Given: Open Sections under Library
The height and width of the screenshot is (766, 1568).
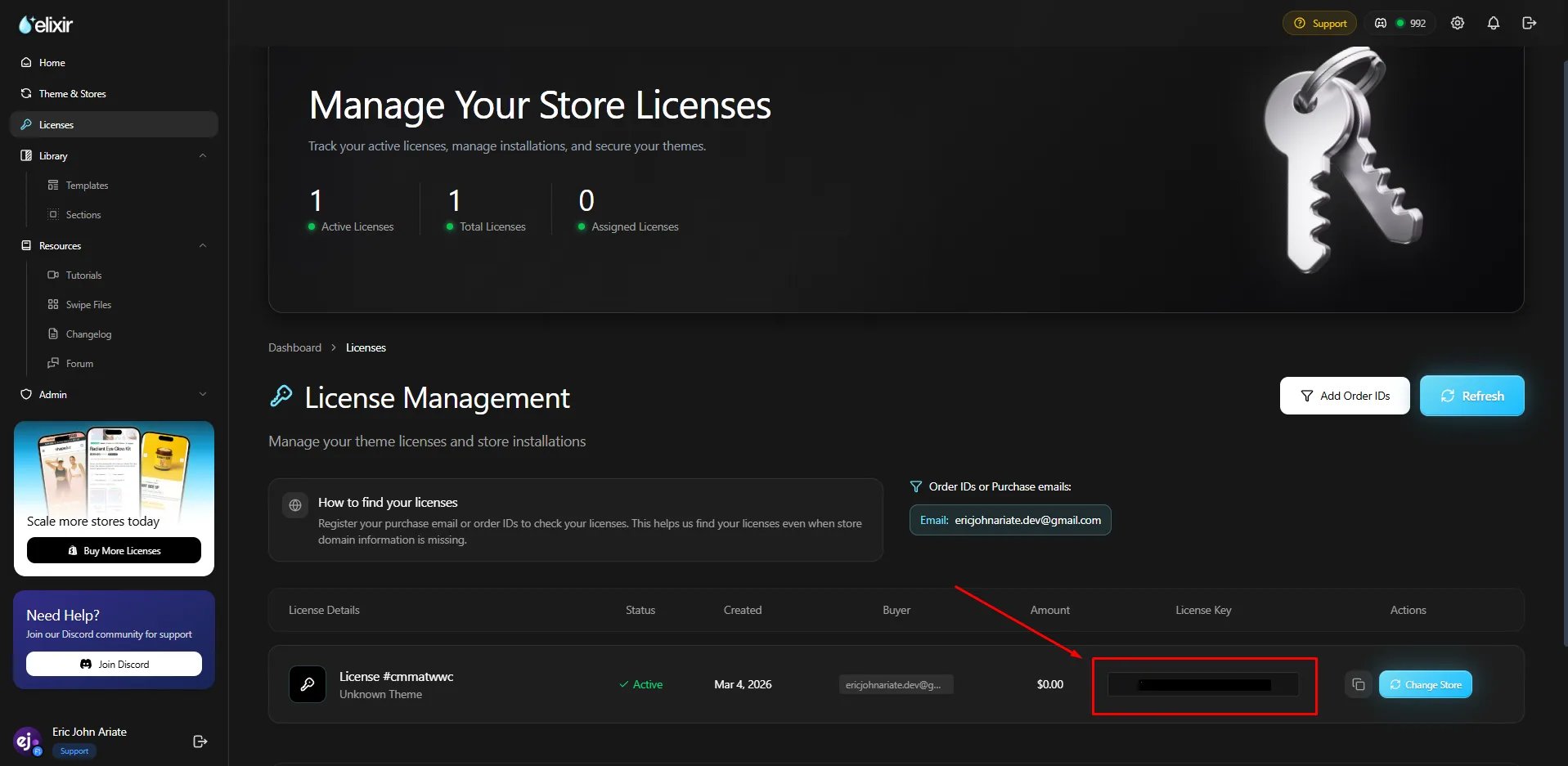Looking at the screenshot, I should (x=83, y=215).
